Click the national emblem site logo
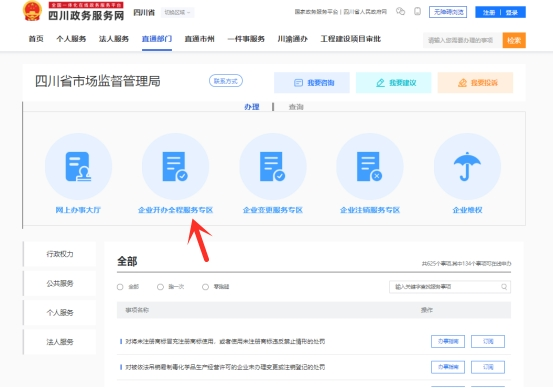 pyautogui.click(x=32, y=11)
